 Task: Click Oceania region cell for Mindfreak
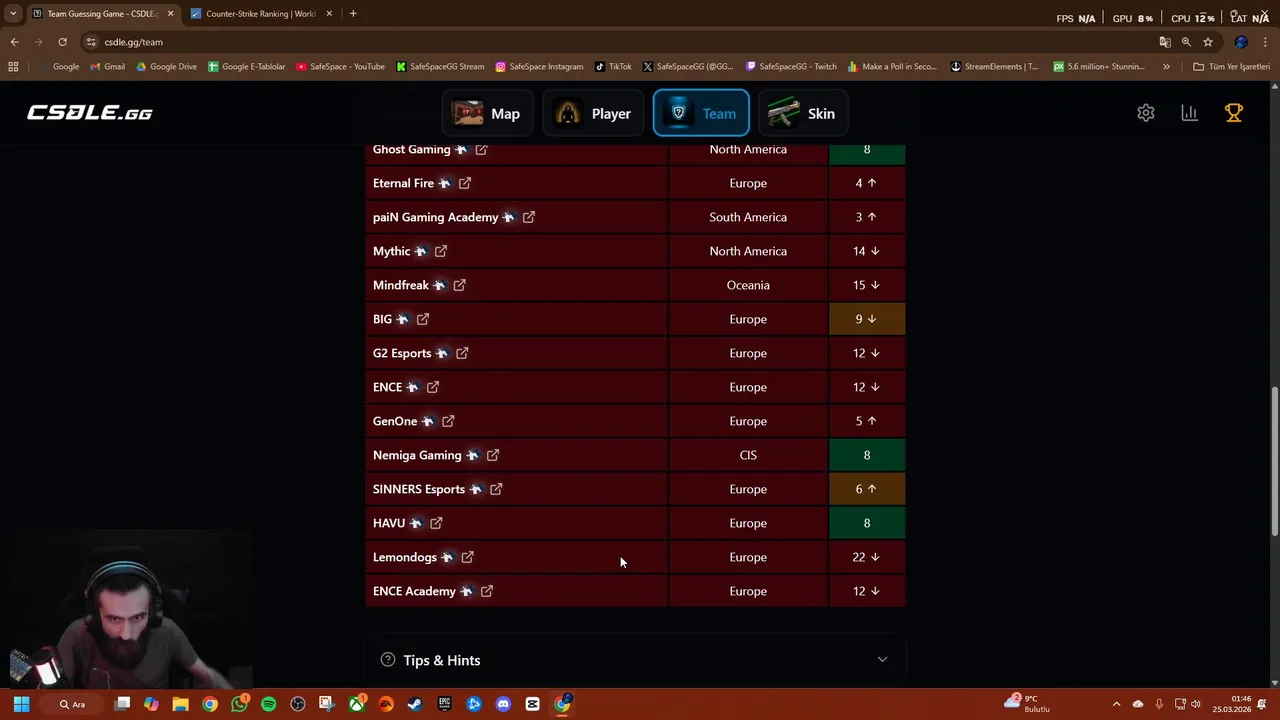(x=748, y=285)
